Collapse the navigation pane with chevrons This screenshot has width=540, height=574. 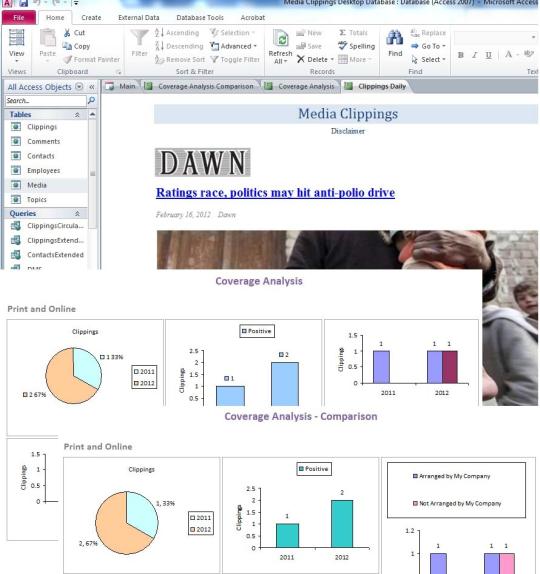[x=92, y=87]
